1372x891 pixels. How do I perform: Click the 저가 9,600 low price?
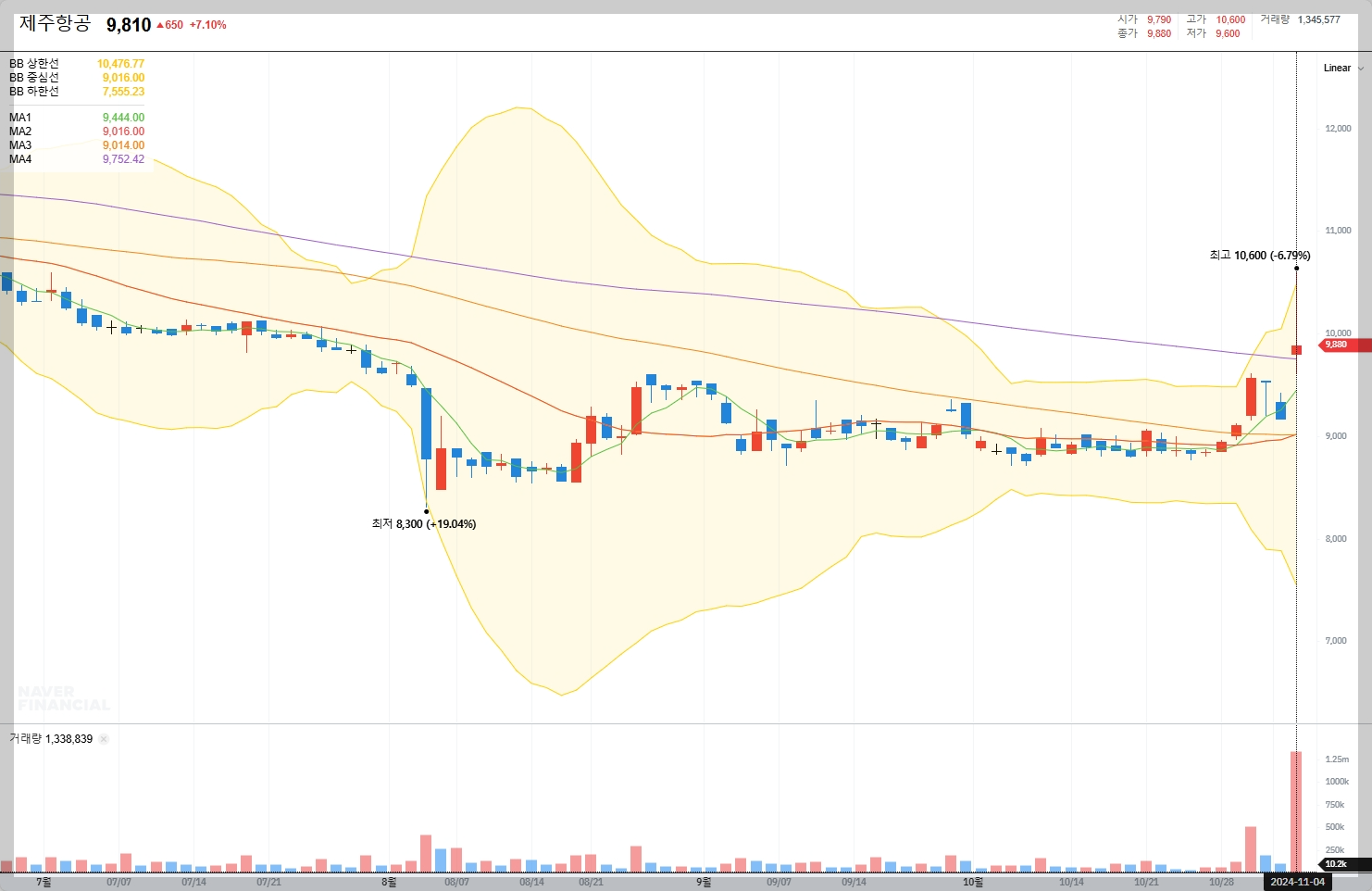(1213, 33)
